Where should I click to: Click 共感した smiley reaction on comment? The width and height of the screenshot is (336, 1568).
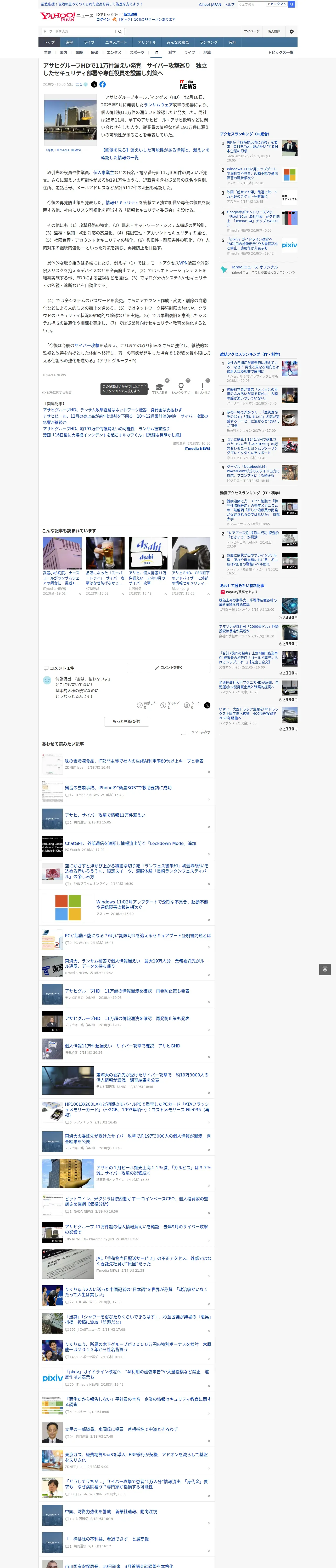(x=140, y=706)
